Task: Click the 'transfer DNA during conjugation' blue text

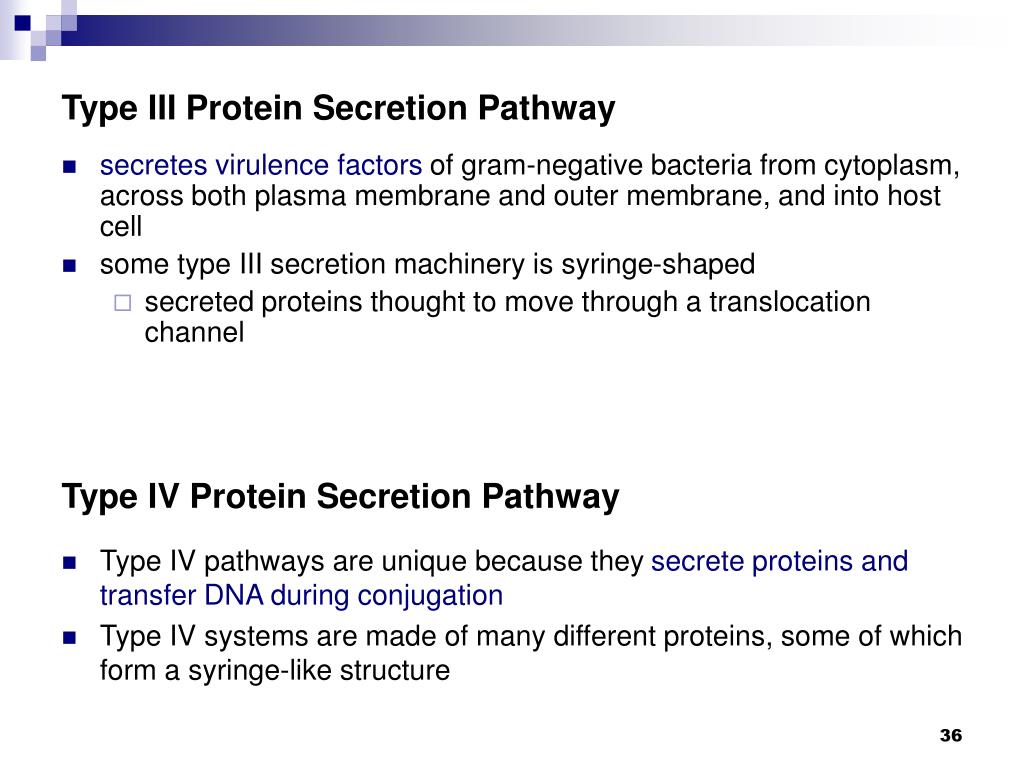Action: coord(301,596)
